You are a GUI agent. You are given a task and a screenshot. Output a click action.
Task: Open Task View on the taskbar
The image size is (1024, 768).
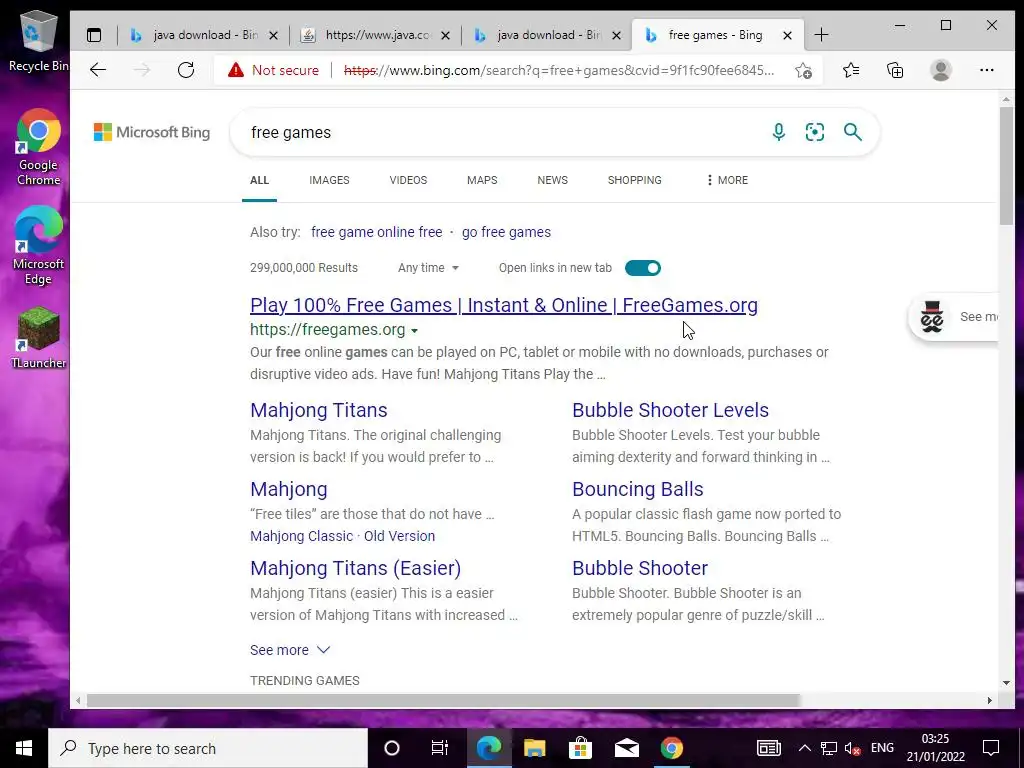(440, 748)
